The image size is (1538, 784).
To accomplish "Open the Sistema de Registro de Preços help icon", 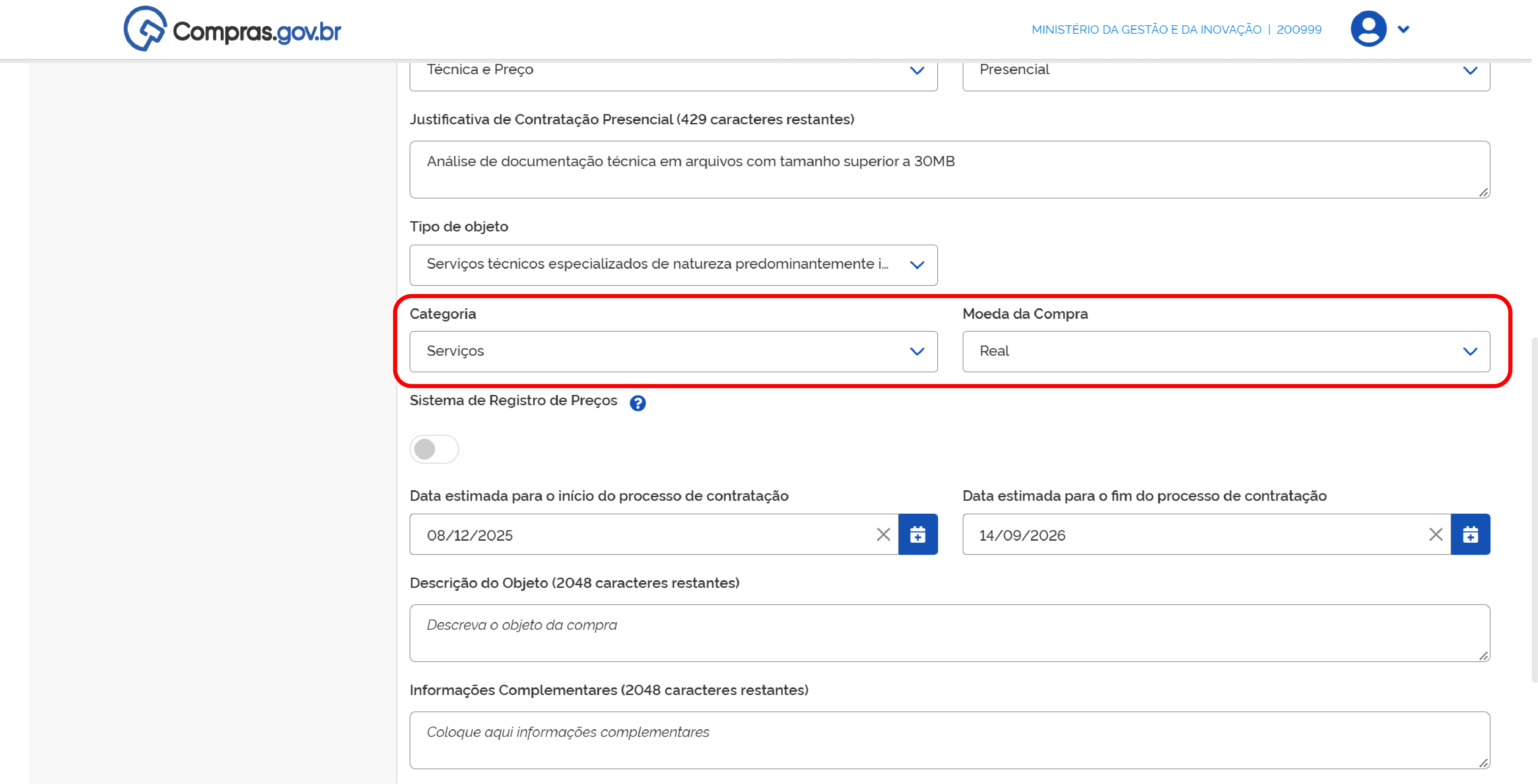I will (x=638, y=403).
